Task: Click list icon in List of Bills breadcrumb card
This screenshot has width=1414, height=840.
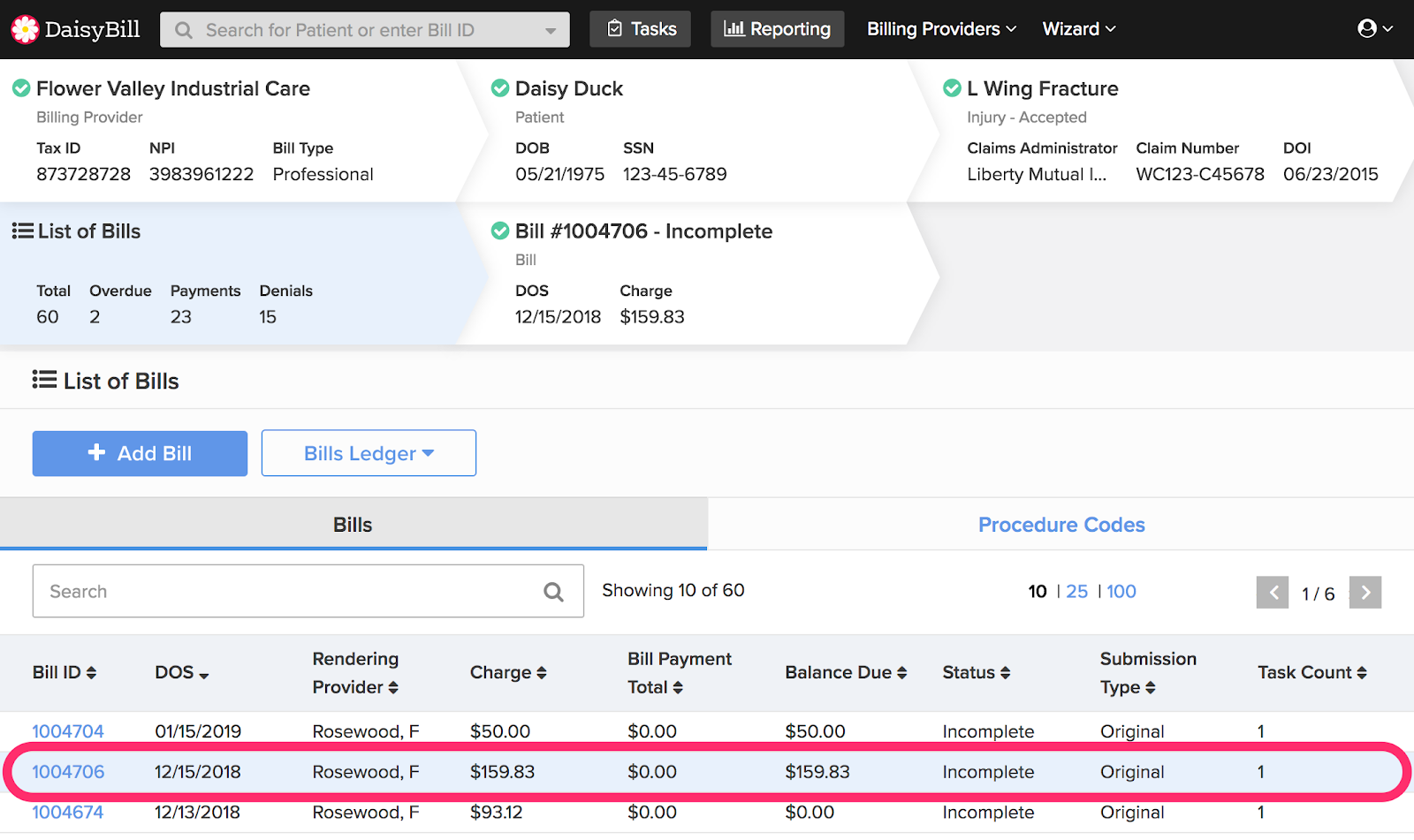Action: tap(22, 231)
